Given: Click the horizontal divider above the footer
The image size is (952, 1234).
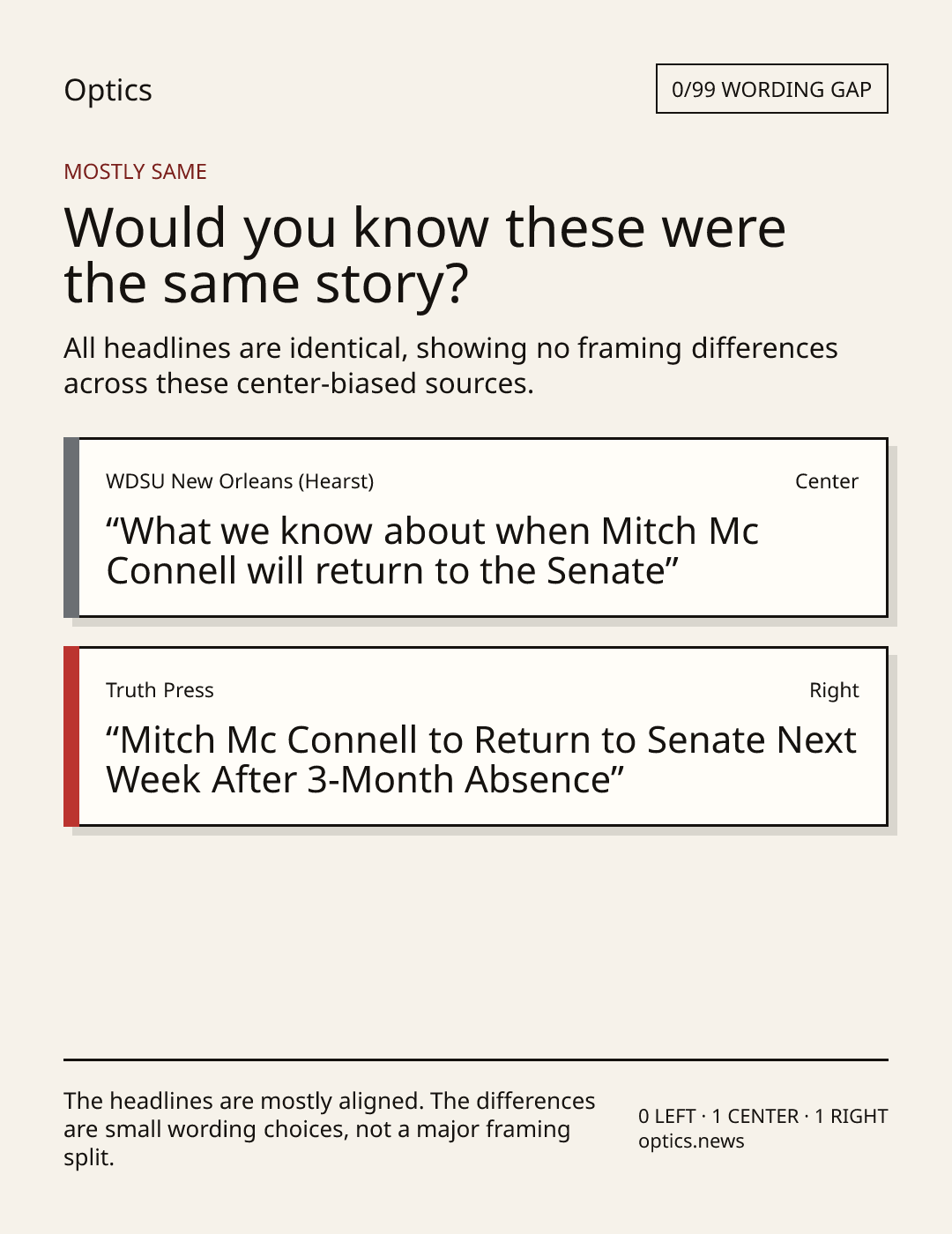Looking at the screenshot, I should [x=476, y=1059].
